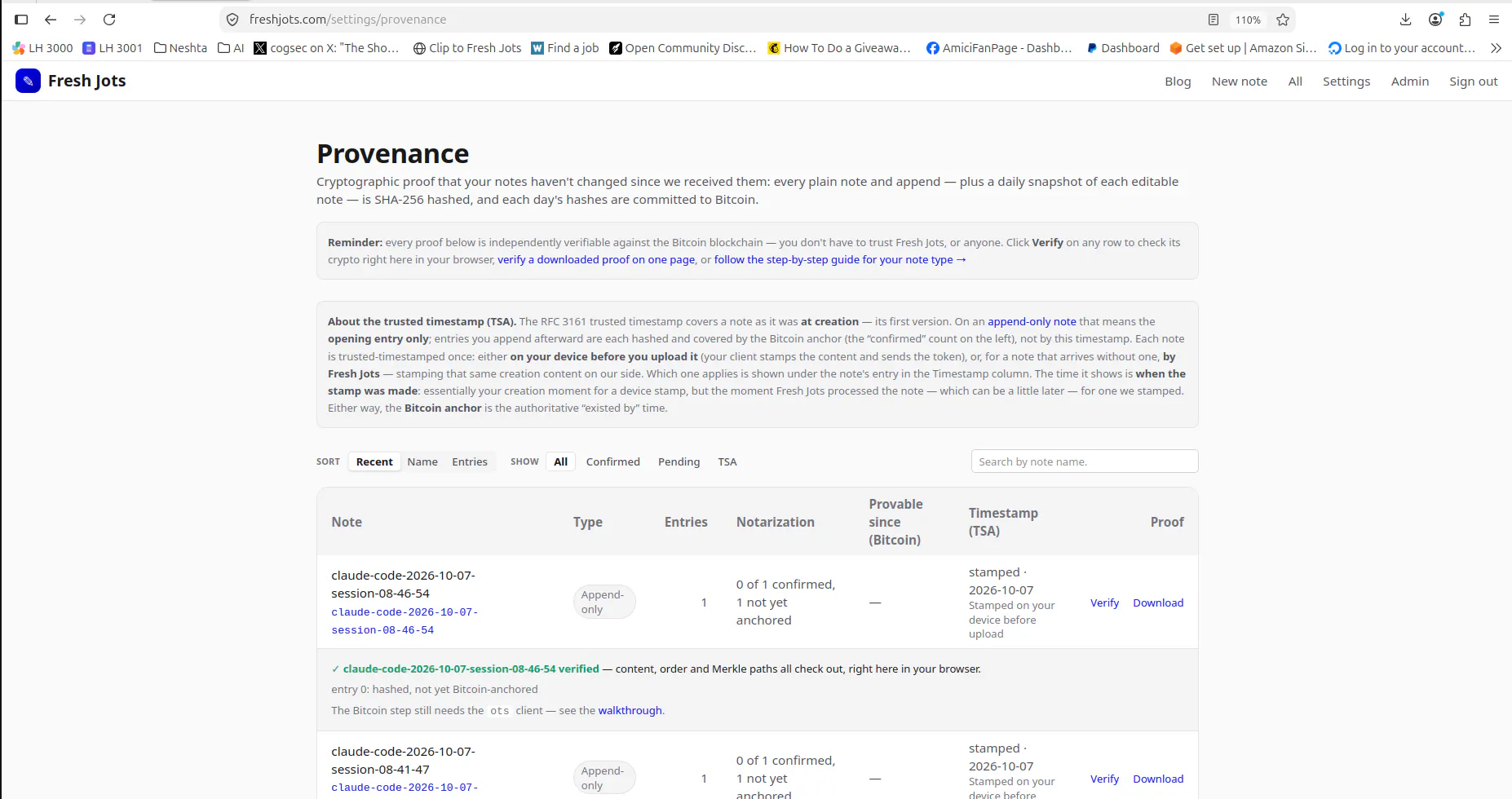The image size is (1512, 799).
Task: Go back with the browser back arrow
Action: click(x=51, y=20)
